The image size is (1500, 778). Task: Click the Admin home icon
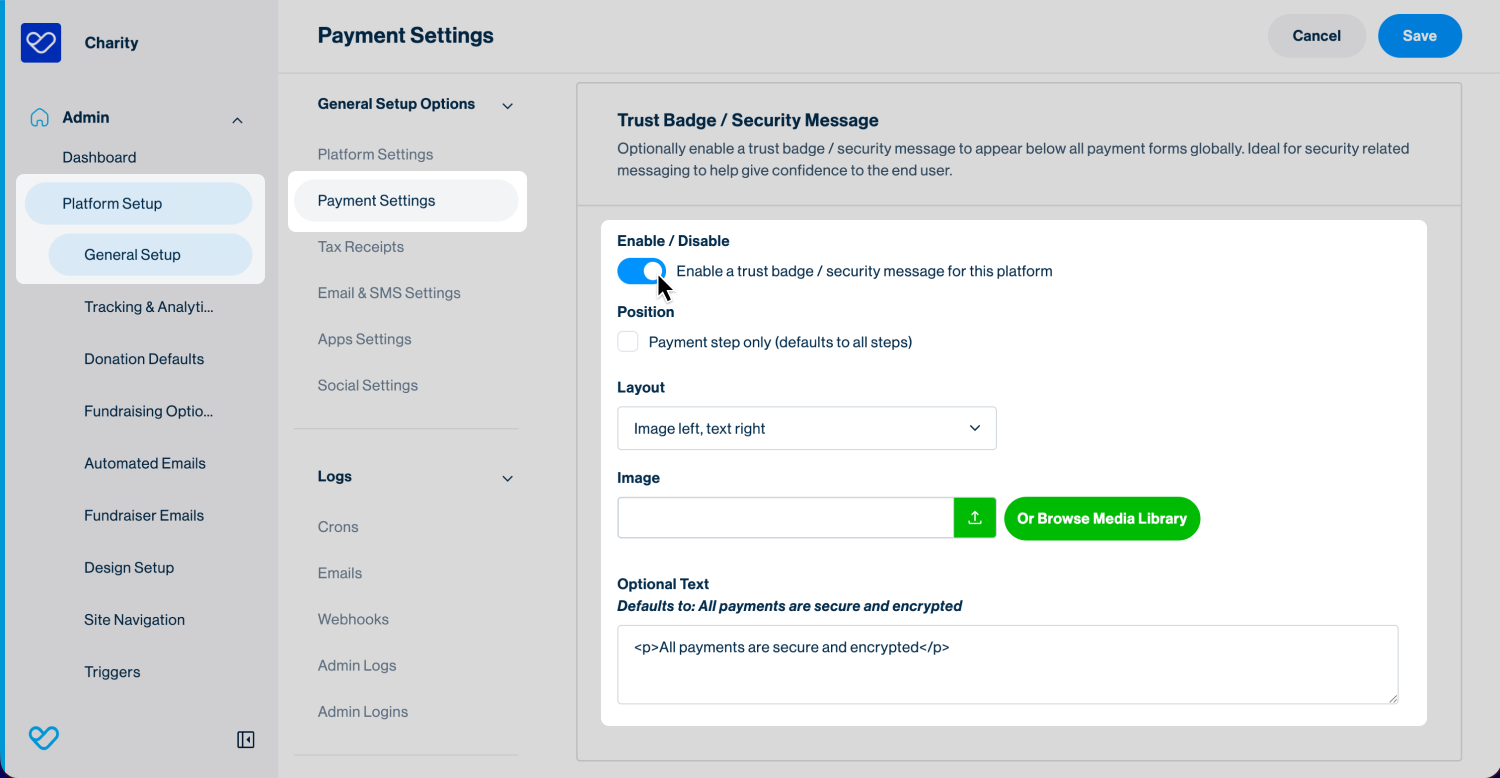(39, 118)
